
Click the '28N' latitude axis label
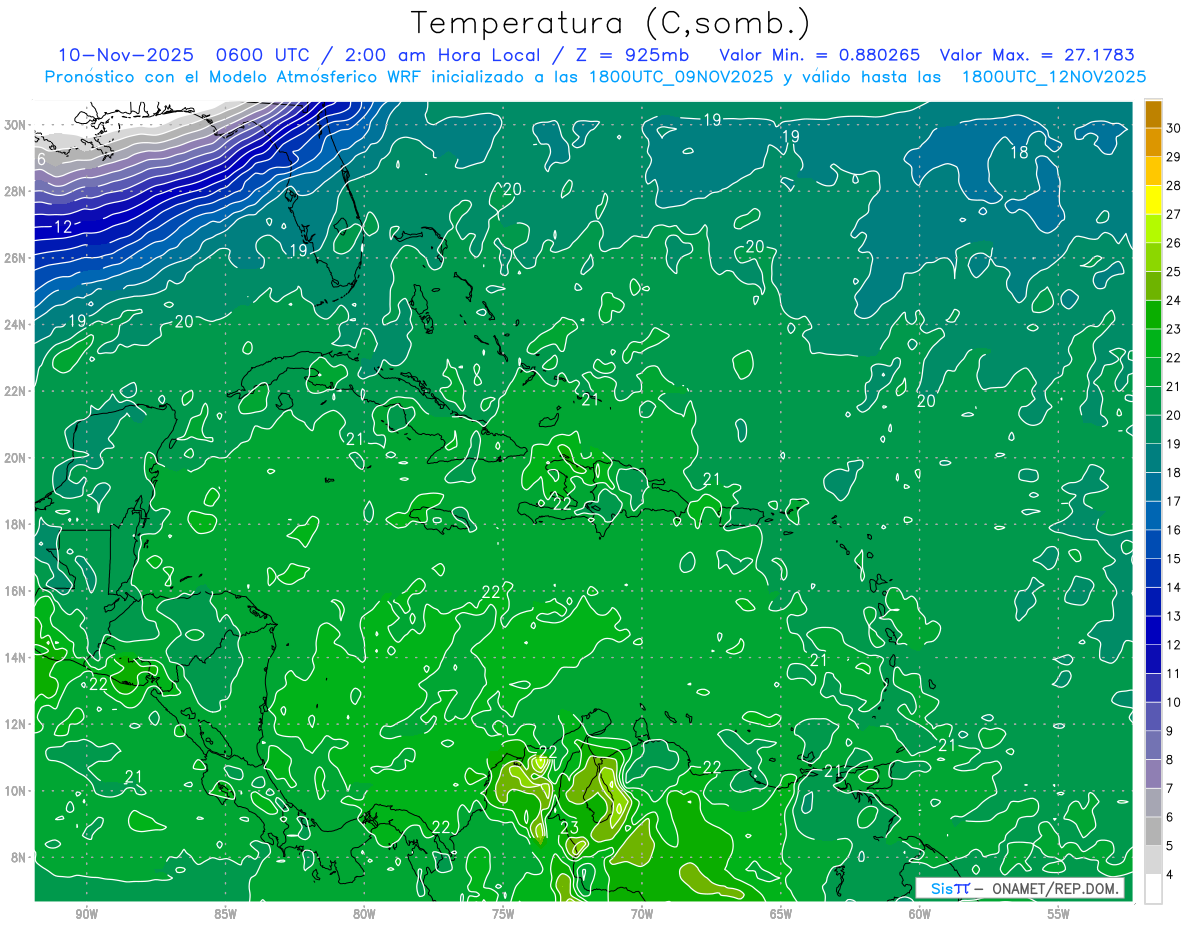point(17,191)
